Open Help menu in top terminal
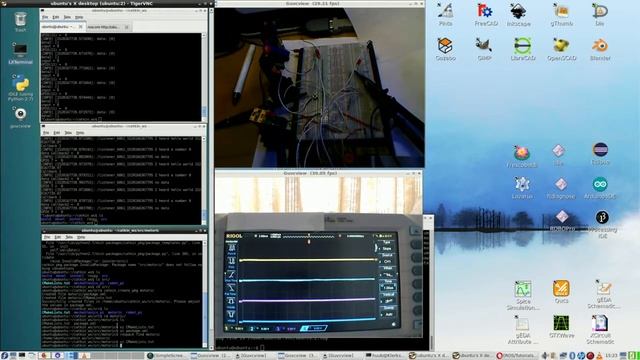The height and width of the screenshot is (360, 640). coord(79,17)
